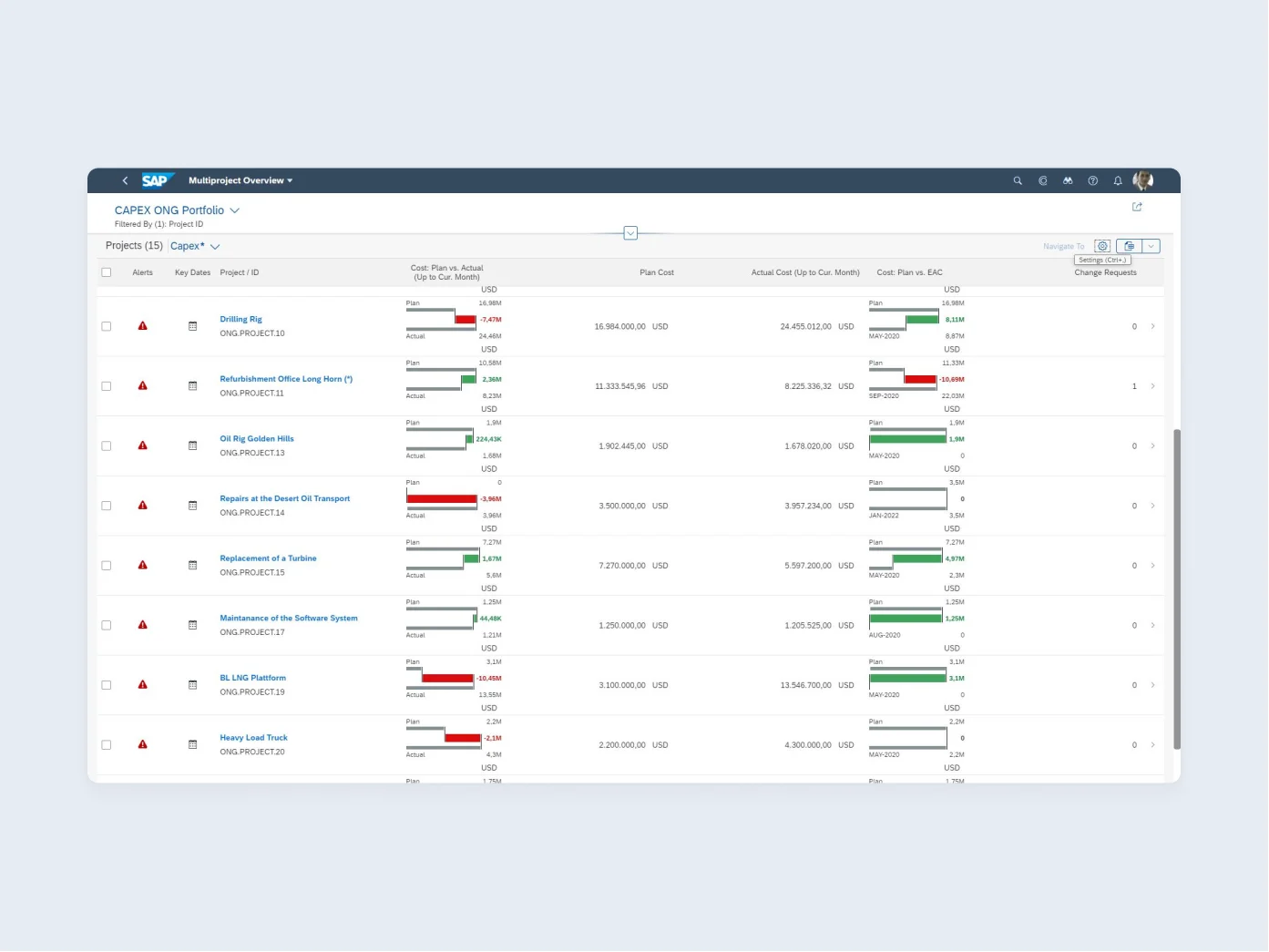The width and height of the screenshot is (1269, 952).
Task: Open the search magnifier in the header
Action: click(x=1018, y=180)
